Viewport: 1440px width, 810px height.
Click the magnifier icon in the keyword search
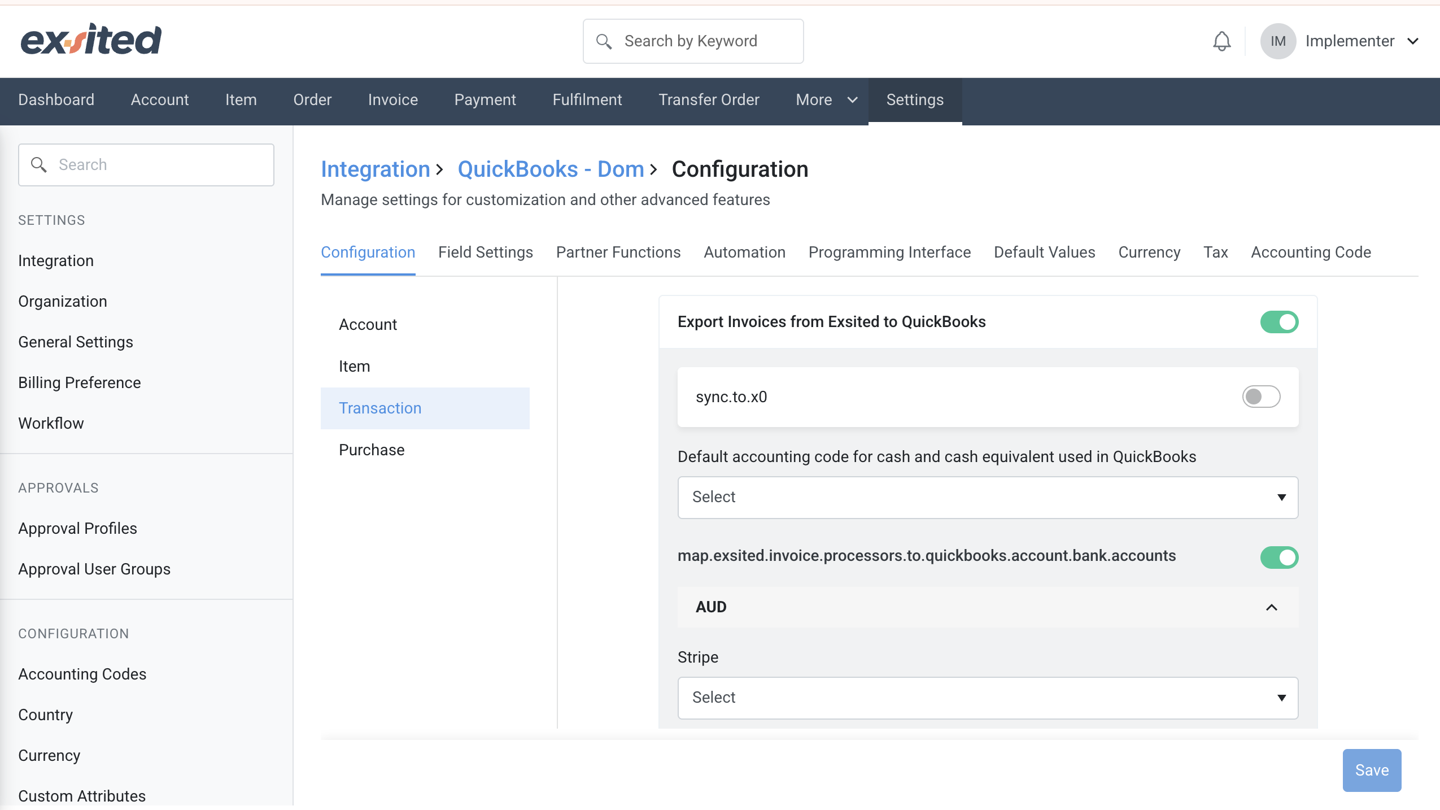coord(604,41)
